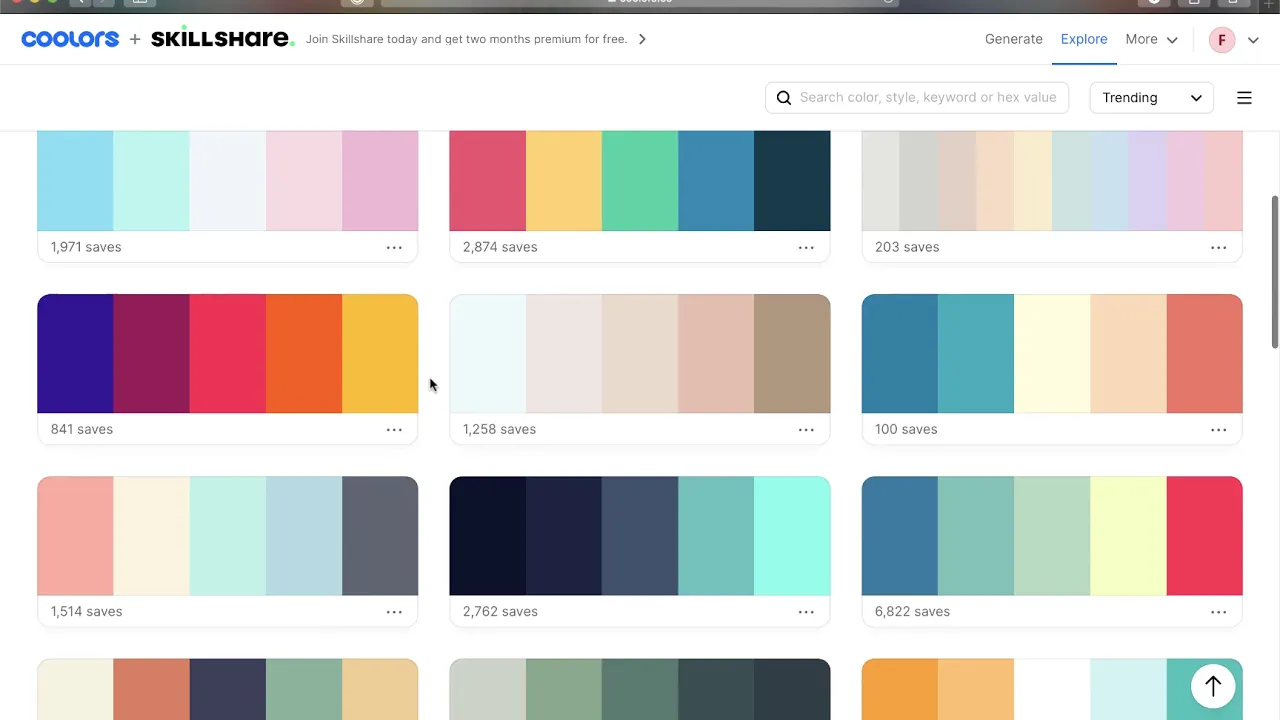Open options for the 203 saves palette
The width and height of the screenshot is (1280, 720).
click(x=1218, y=247)
